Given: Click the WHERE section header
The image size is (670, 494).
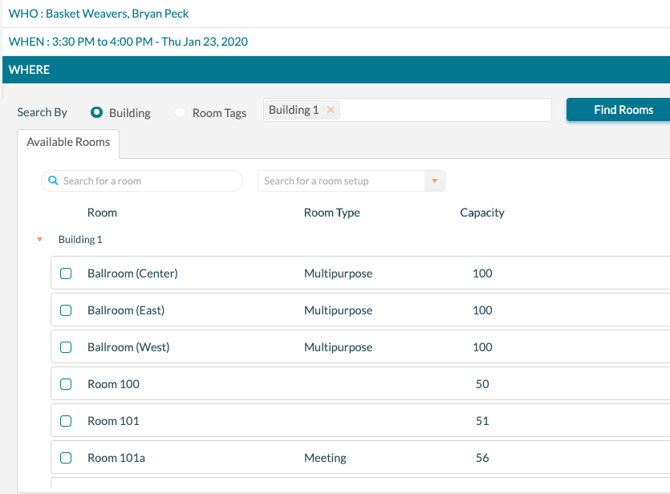Looking at the screenshot, I should [335, 70].
